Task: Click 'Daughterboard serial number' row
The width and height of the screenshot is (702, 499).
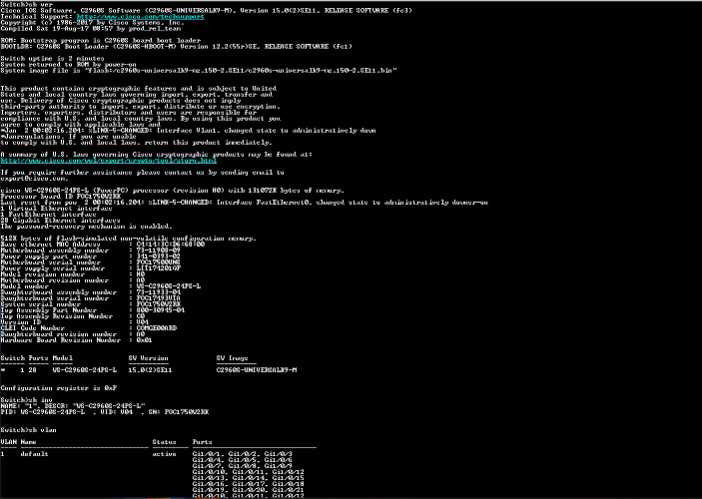Action: [x=90, y=299]
